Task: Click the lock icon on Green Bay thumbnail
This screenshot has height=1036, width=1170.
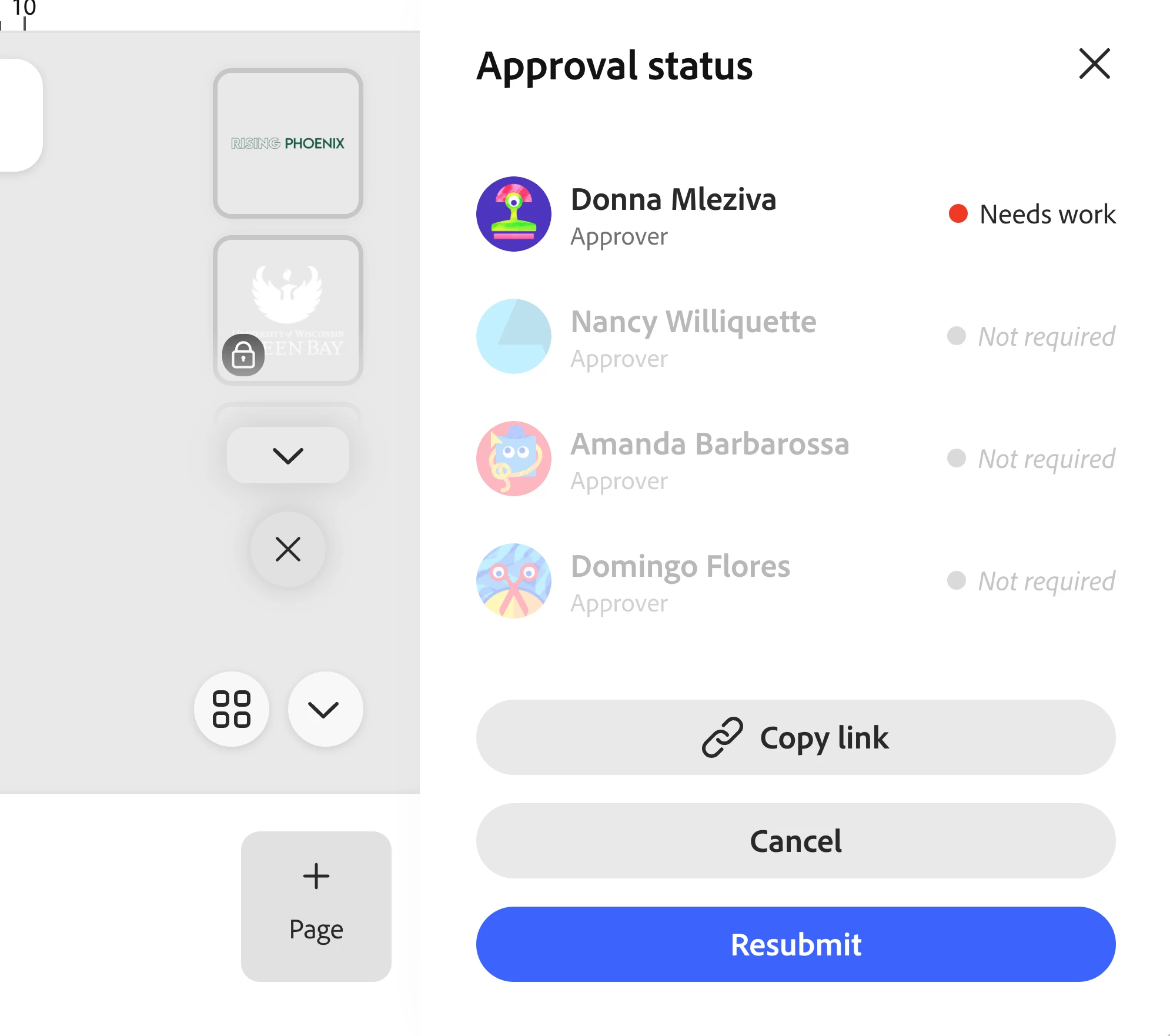Action: [x=243, y=355]
